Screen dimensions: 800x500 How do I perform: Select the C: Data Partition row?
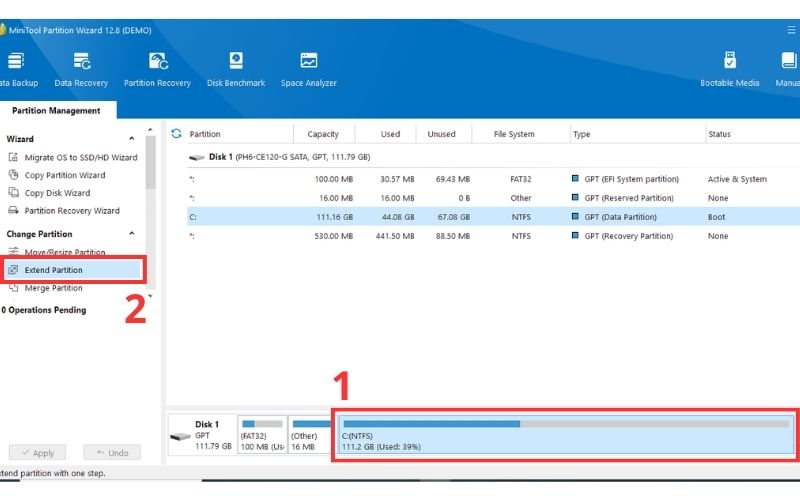pos(493,217)
